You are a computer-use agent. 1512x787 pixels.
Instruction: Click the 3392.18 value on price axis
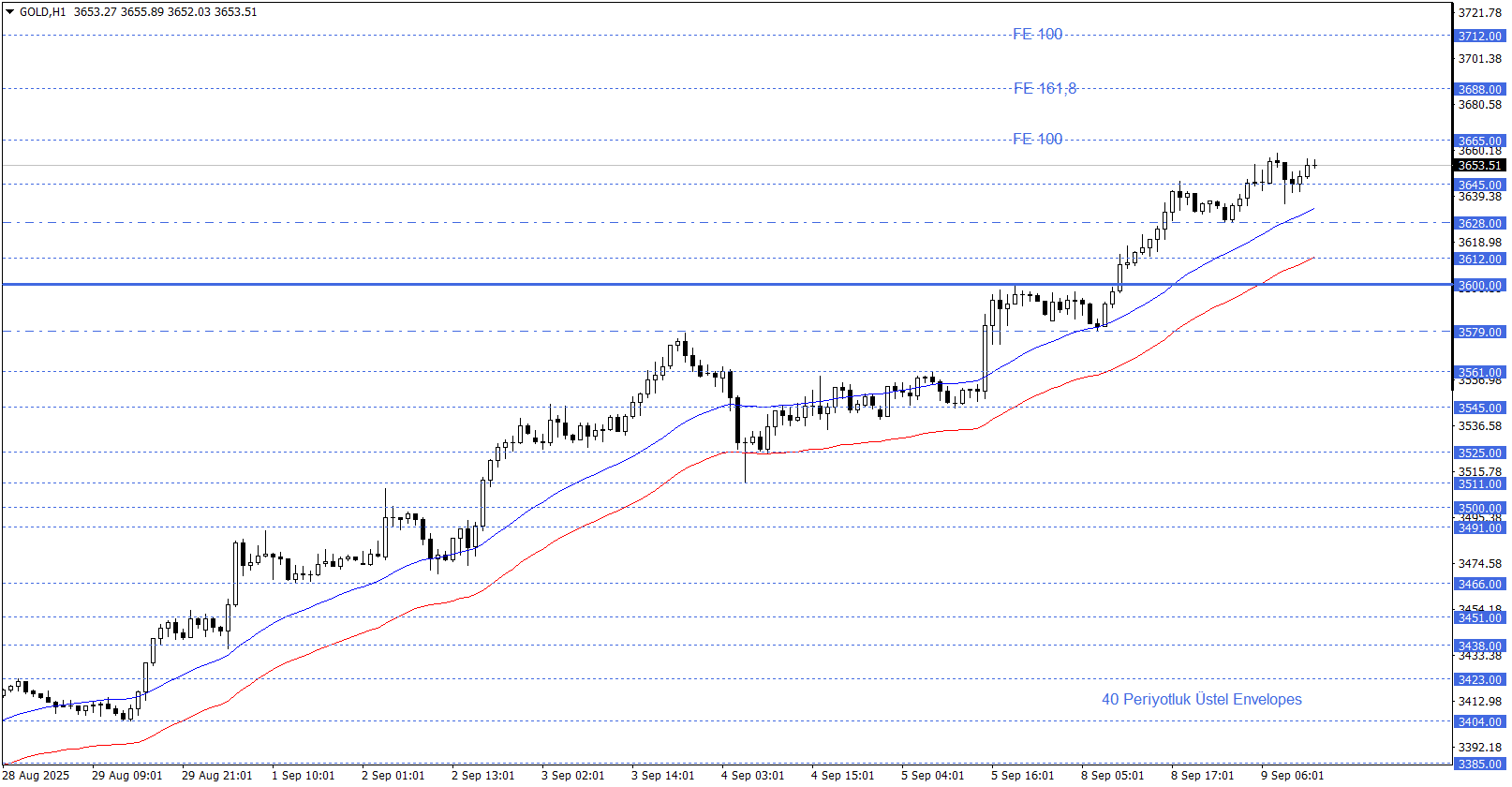pyautogui.click(x=1480, y=747)
